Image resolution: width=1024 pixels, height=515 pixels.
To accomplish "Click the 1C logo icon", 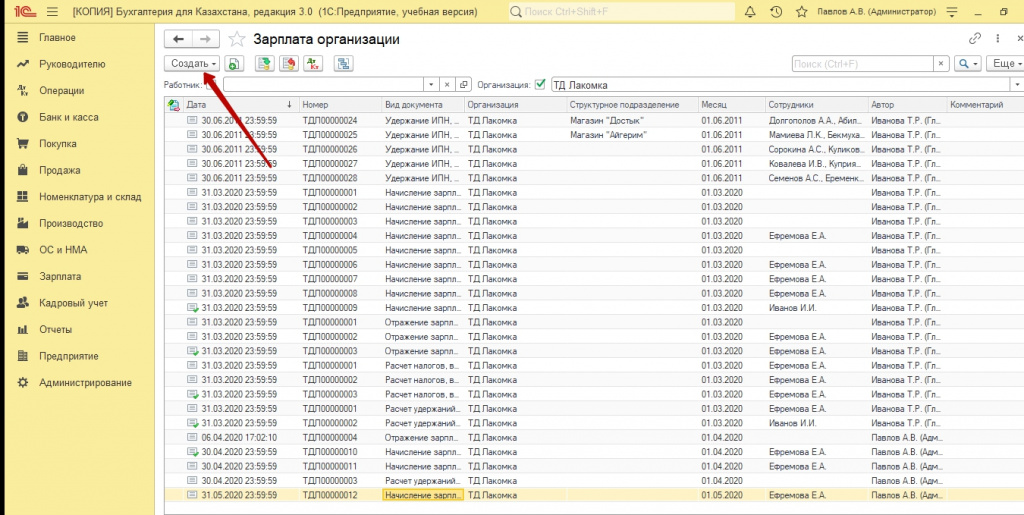I will (27, 12).
